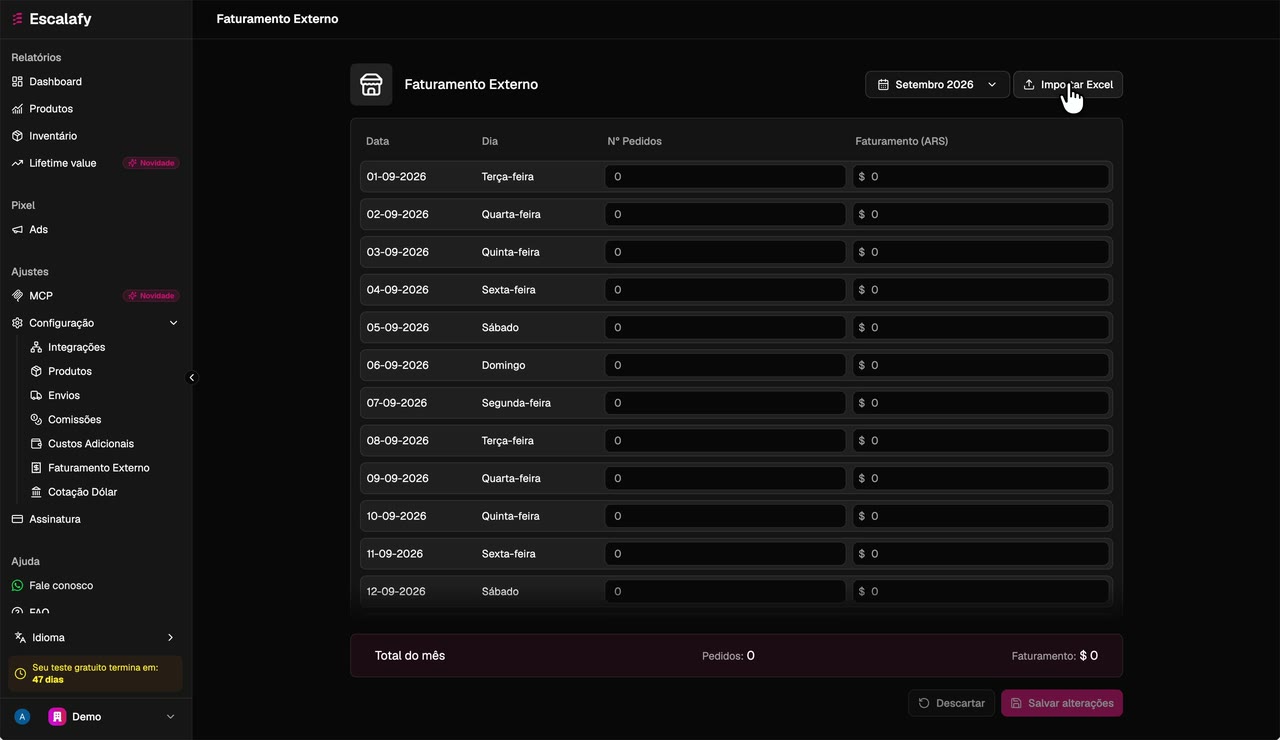
Task: Click Descartar to discard changes
Action: click(x=951, y=703)
